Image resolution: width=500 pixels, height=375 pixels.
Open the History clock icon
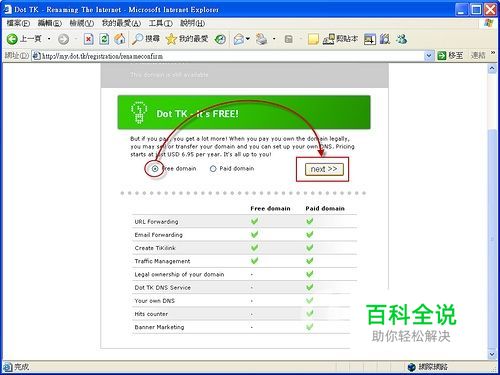coord(220,39)
